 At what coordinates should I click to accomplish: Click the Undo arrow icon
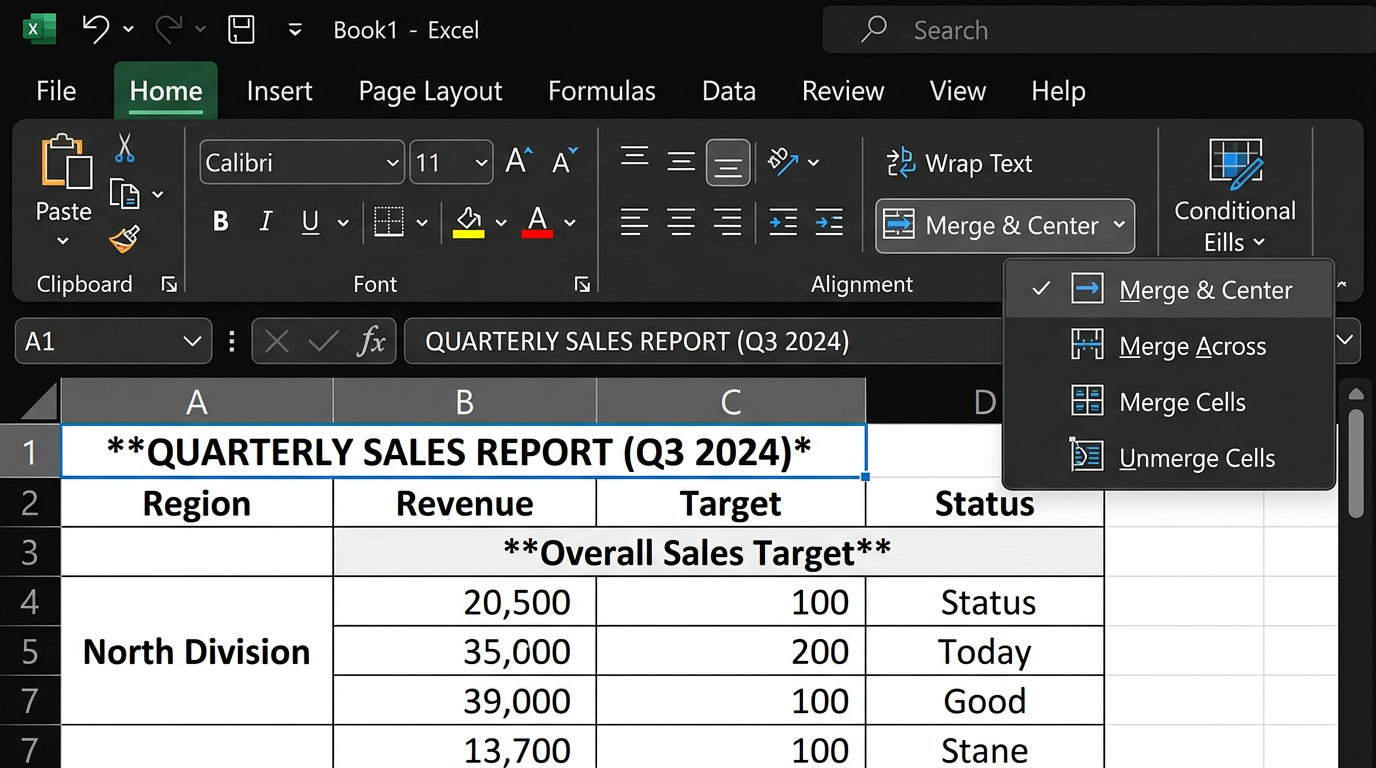pyautogui.click(x=96, y=30)
